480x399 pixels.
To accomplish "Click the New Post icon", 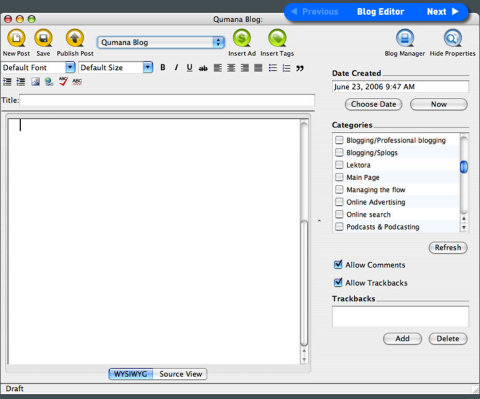I will 16,38.
